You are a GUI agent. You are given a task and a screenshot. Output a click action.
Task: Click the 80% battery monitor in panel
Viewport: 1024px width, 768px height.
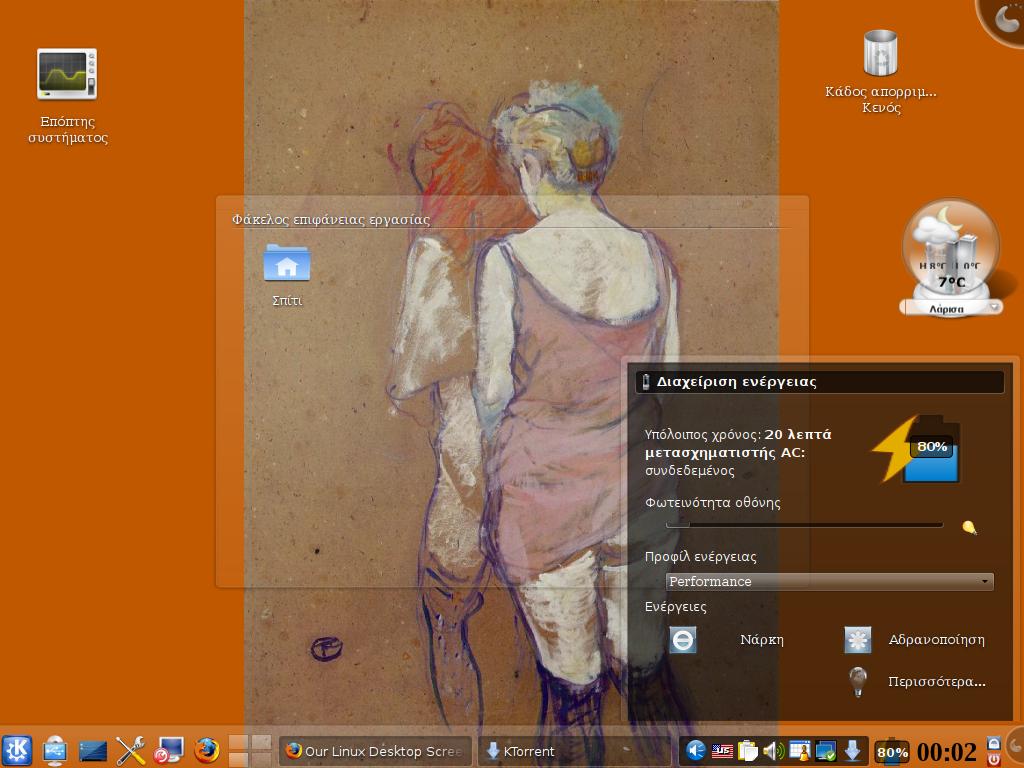tap(892, 752)
